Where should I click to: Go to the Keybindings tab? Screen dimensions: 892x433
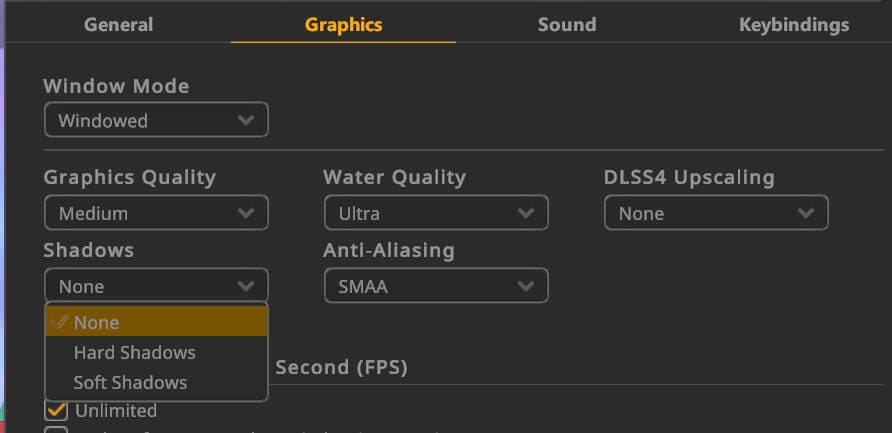tap(794, 25)
